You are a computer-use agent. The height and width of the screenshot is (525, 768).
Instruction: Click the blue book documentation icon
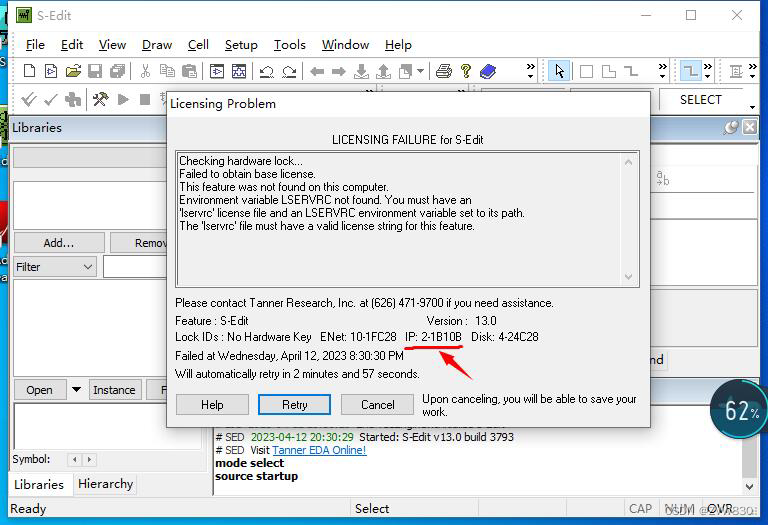(x=488, y=72)
